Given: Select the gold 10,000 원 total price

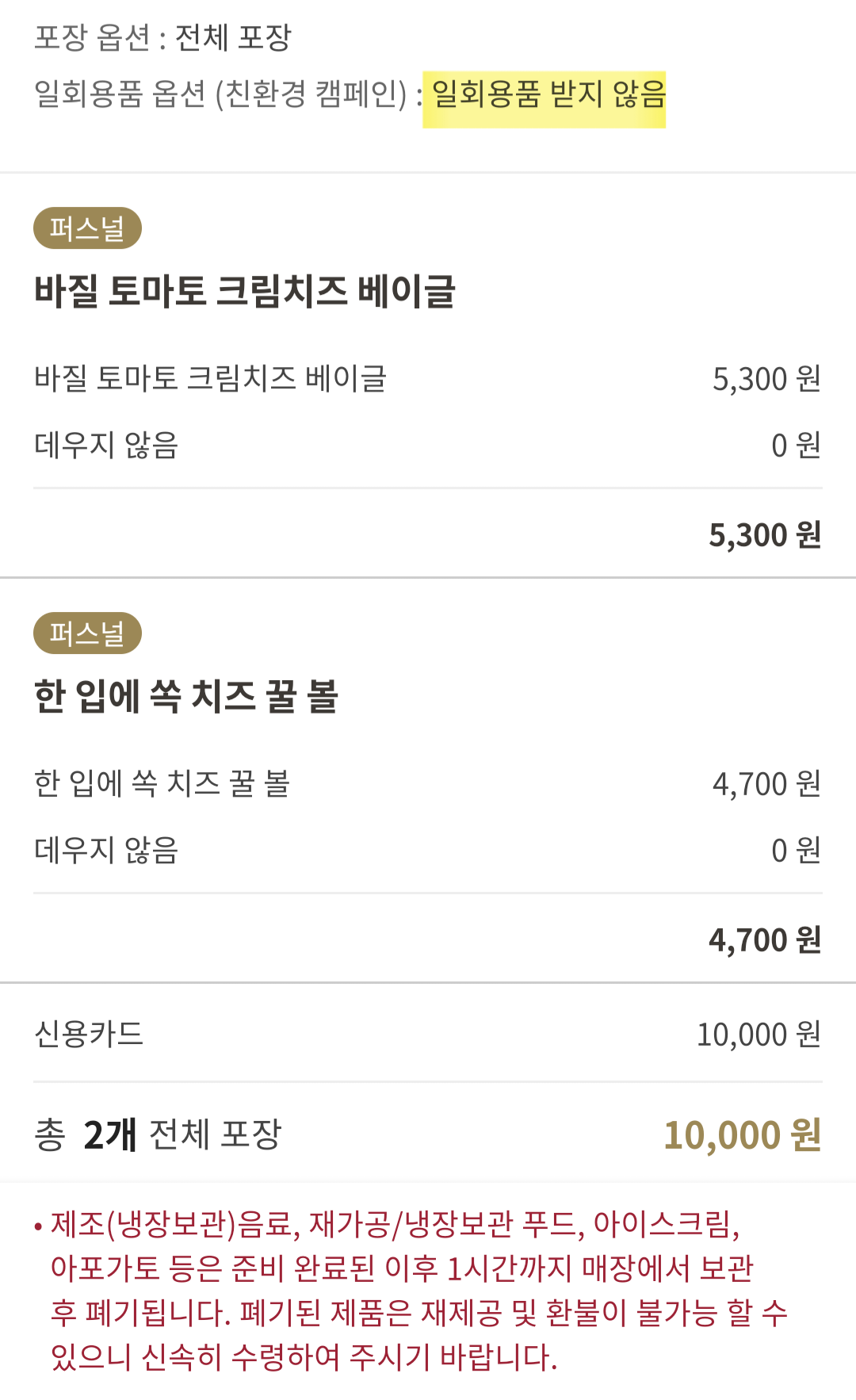Looking at the screenshot, I should [742, 1134].
